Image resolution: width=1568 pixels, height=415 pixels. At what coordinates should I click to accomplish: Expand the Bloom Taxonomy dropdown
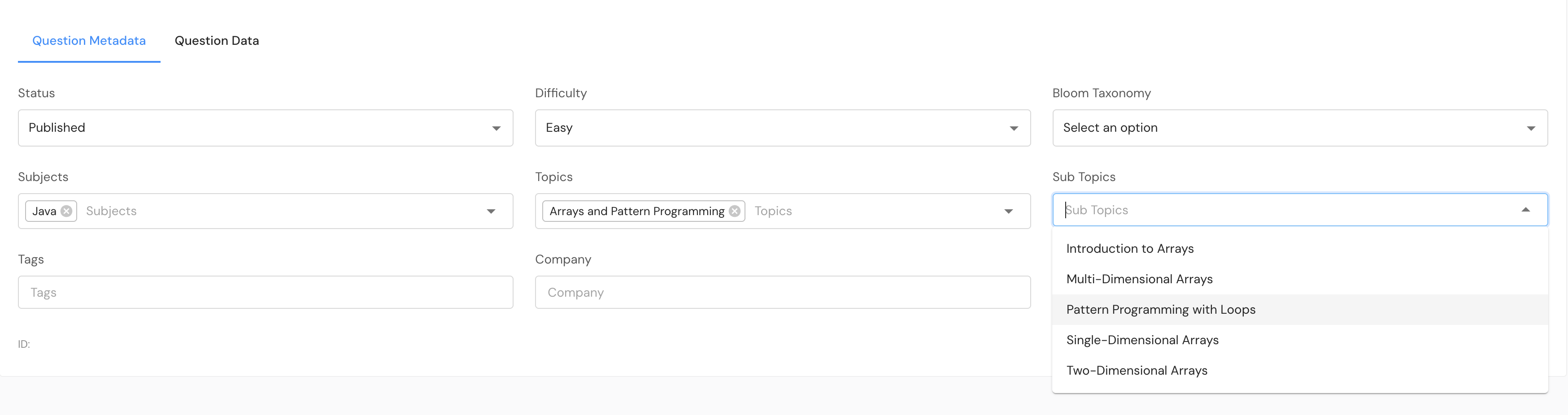1530,128
